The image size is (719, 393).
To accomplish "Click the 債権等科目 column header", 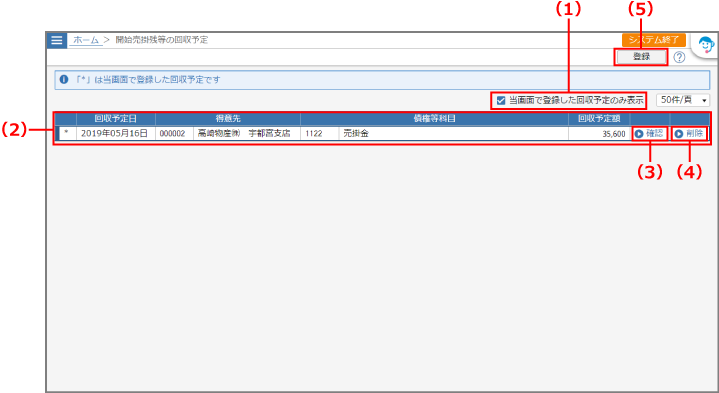I will pos(434,119).
